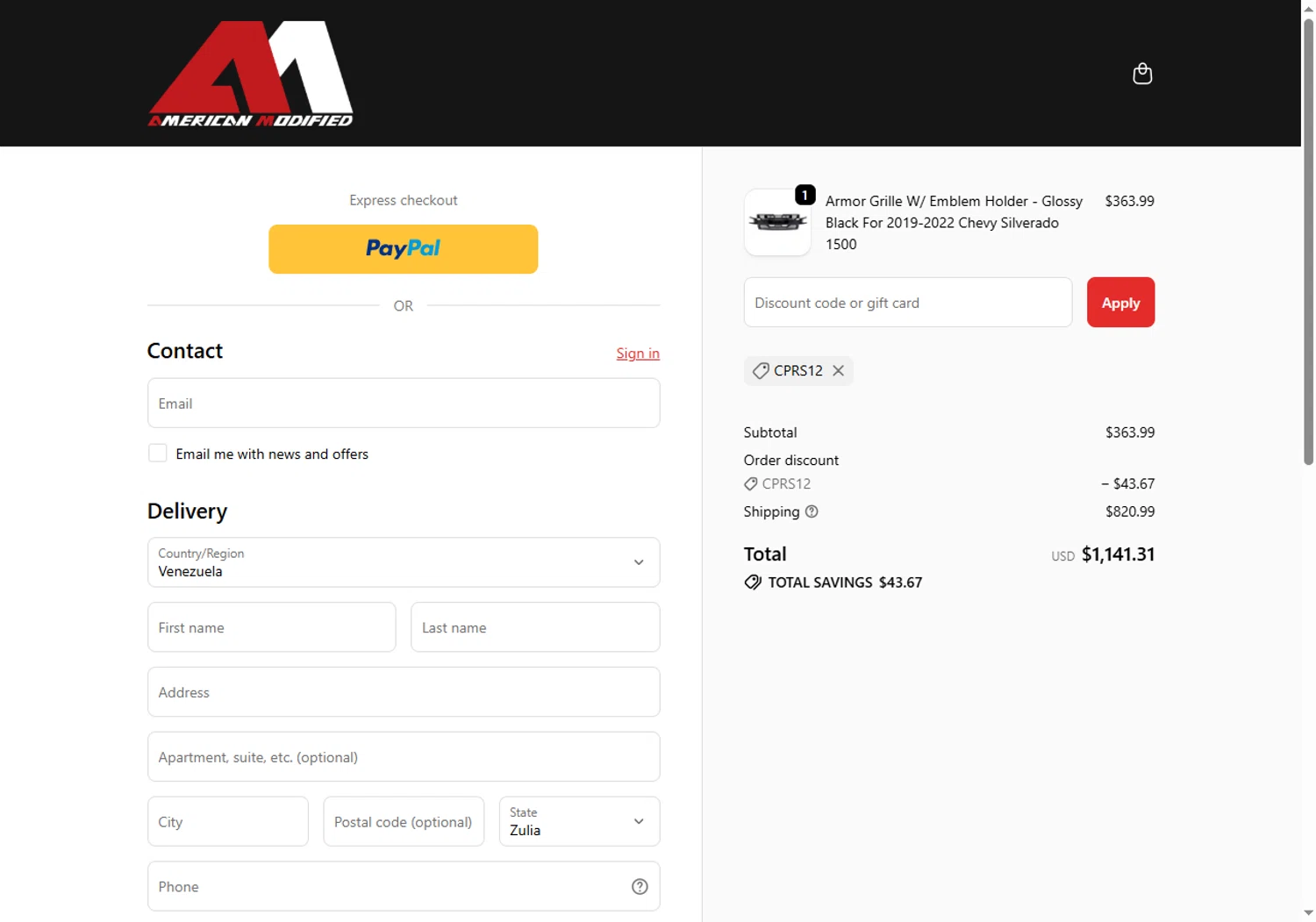The height and width of the screenshot is (922, 1316).
Task: Click the phone field help icon
Action: point(640,887)
